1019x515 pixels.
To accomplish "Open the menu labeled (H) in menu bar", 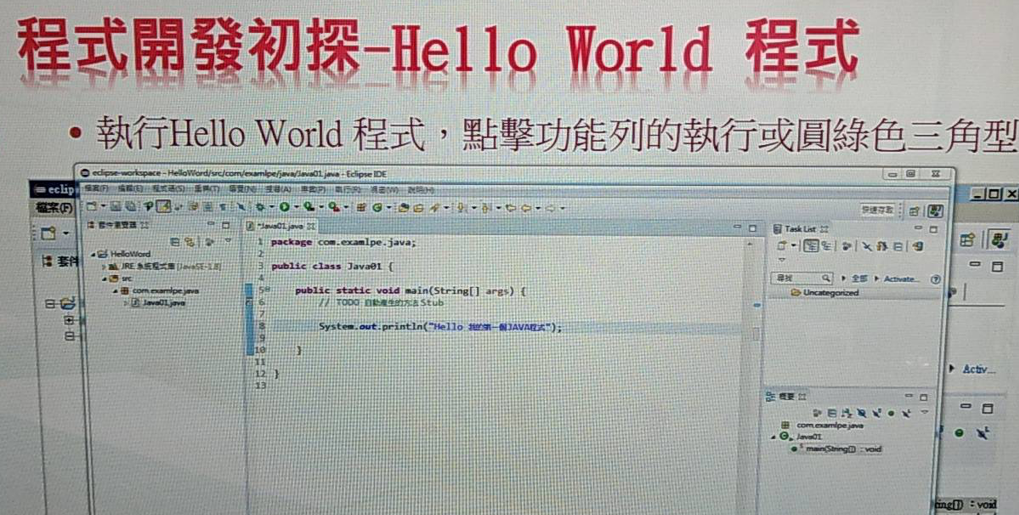I will pos(420,190).
